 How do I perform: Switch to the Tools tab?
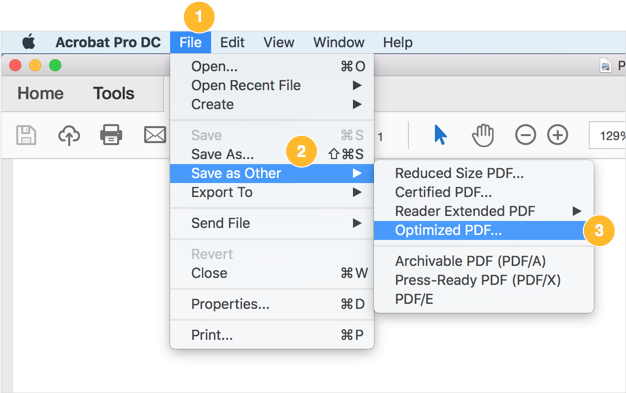(x=114, y=93)
